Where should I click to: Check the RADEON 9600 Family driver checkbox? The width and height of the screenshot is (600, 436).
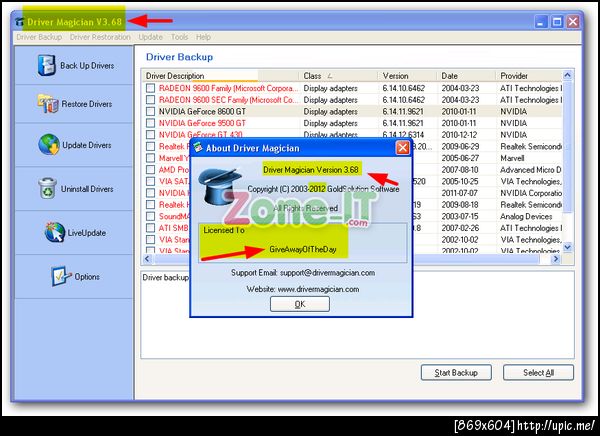click(x=150, y=88)
